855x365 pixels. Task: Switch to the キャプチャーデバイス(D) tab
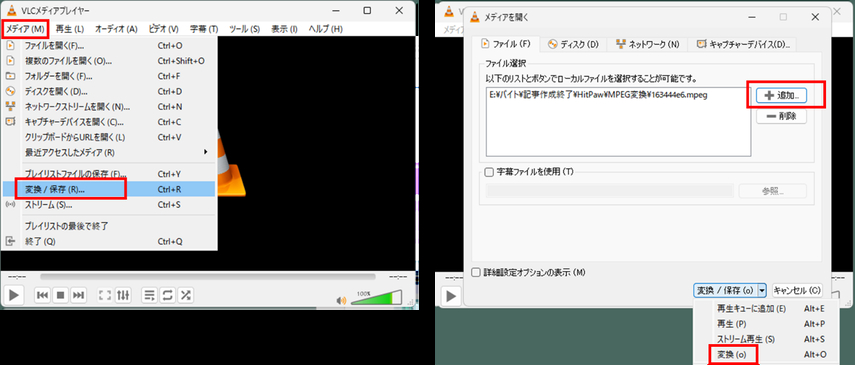[x=743, y=44]
